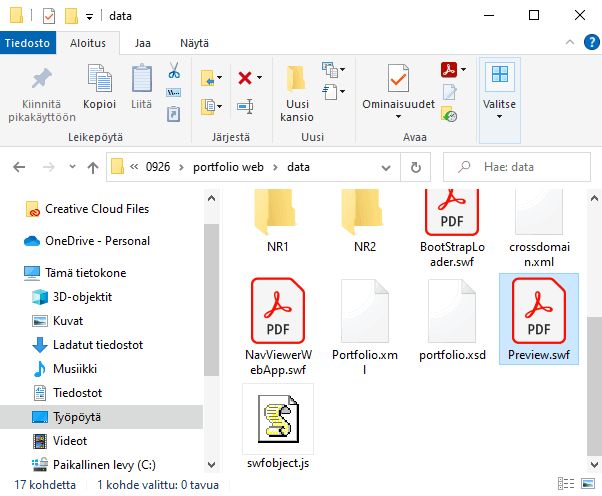
Task: Open the new item dropdown
Action: (x=332, y=69)
